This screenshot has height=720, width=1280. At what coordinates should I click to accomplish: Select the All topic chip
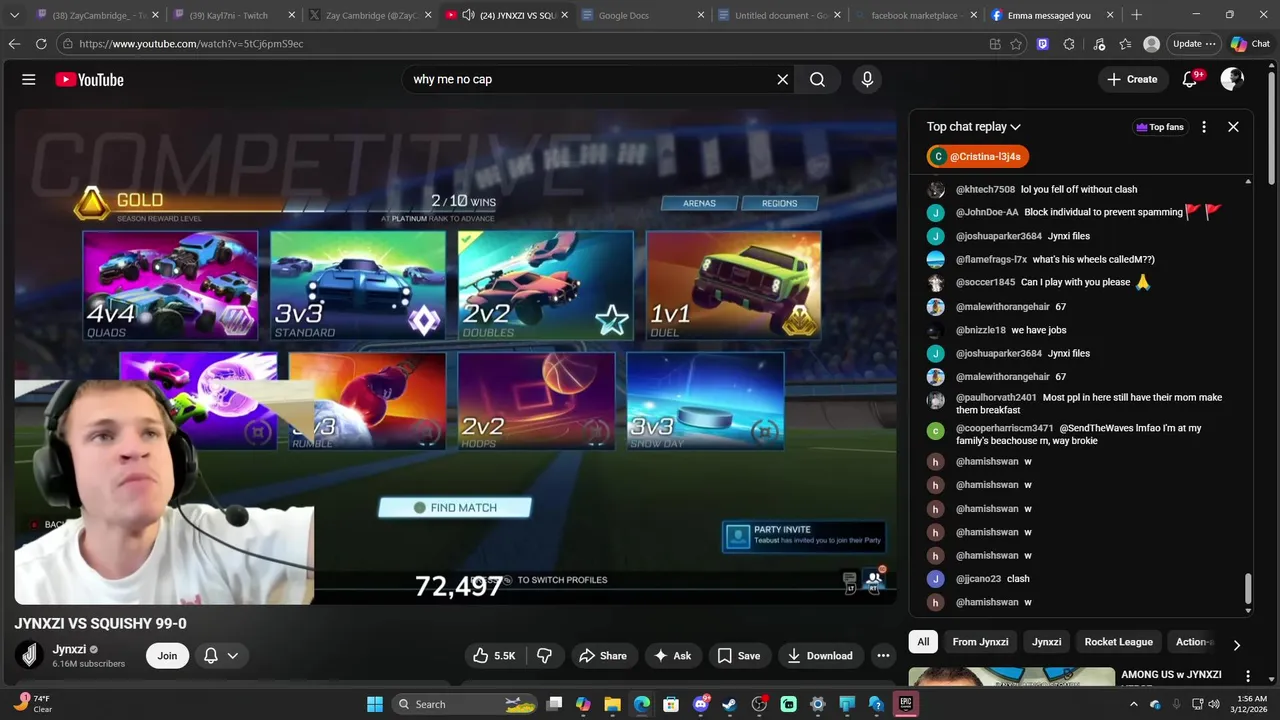(923, 642)
